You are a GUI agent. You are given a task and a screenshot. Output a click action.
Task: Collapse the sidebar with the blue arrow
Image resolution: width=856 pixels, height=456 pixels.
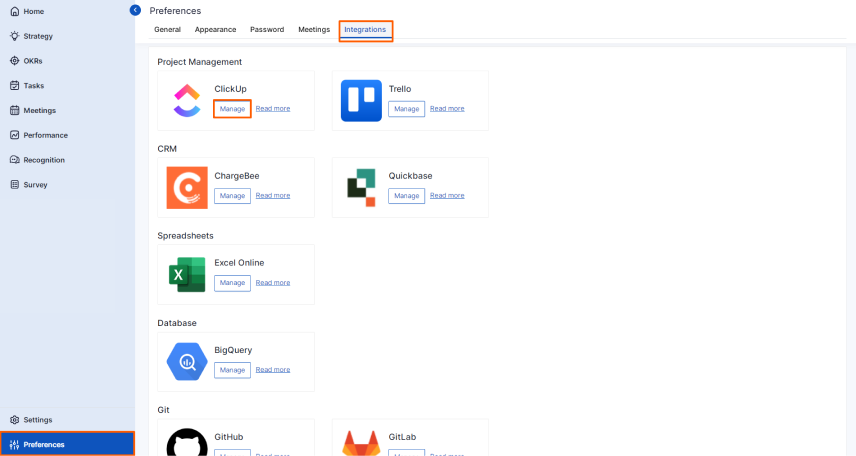[x=135, y=10]
